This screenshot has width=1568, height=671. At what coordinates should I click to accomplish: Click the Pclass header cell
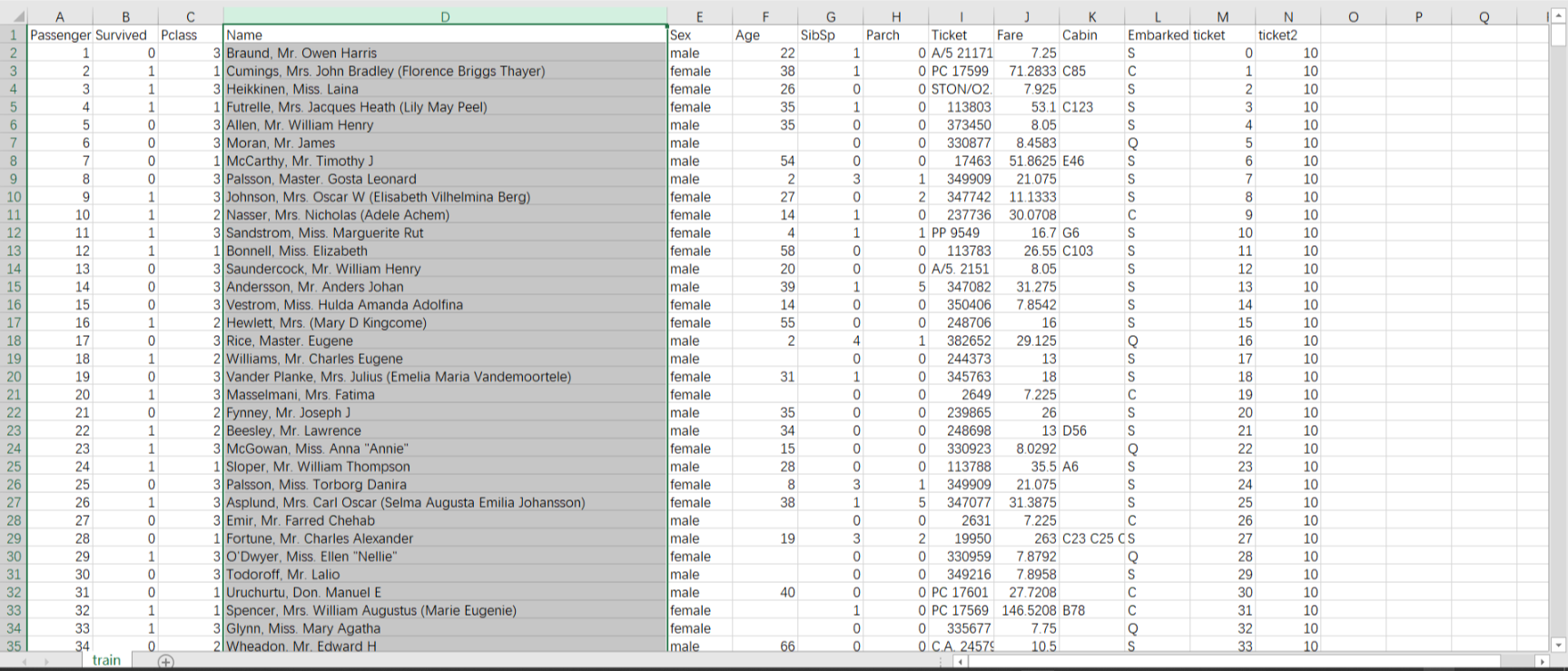click(x=191, y=35)
